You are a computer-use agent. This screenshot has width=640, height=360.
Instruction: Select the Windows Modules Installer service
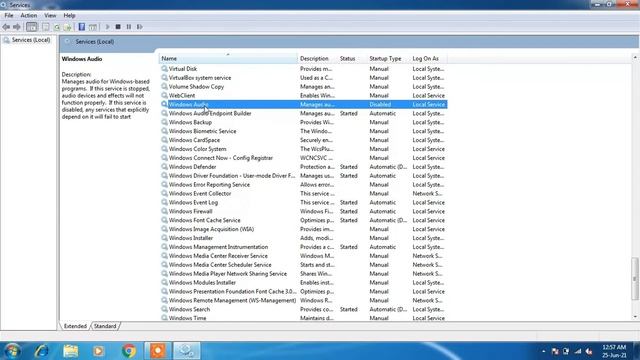303,282
